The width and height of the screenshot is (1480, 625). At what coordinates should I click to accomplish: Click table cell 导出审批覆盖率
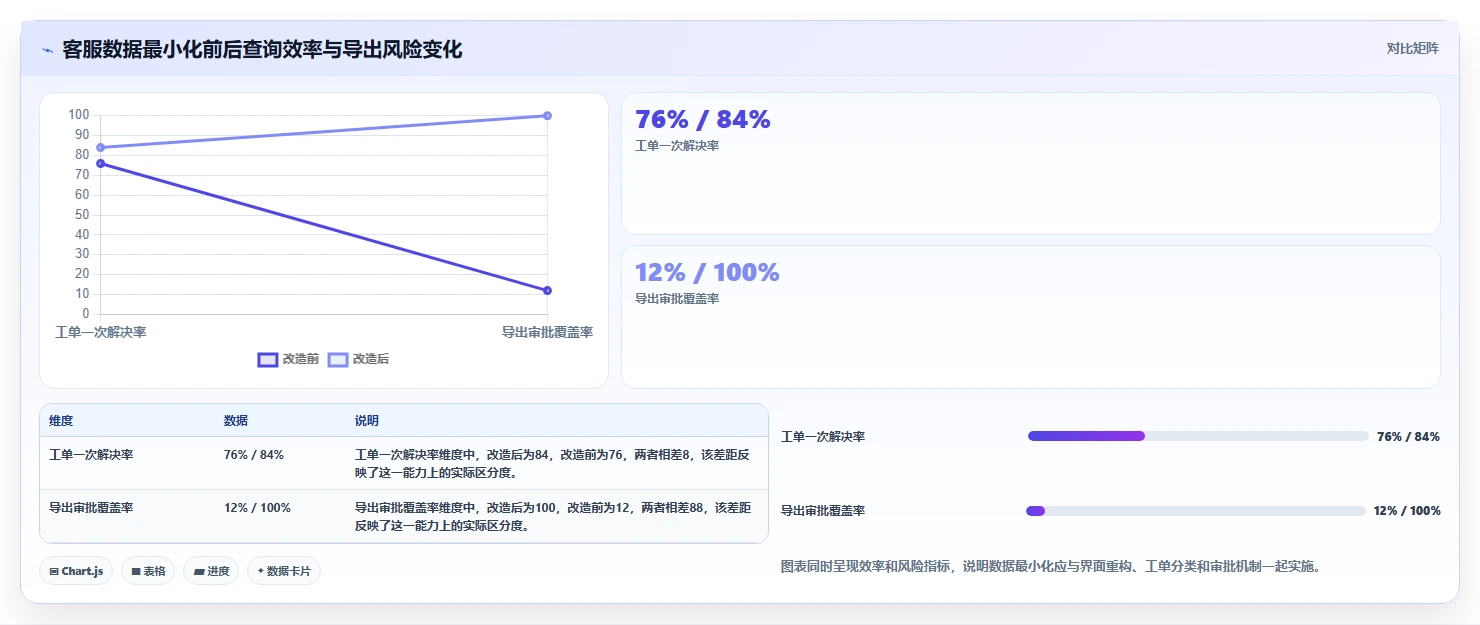coord(91,508)
